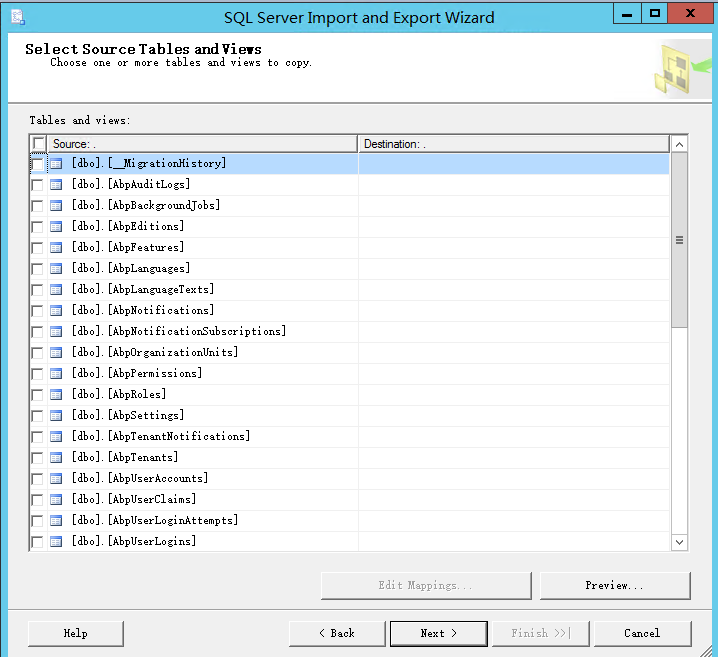Check the AbpFeatures table checkbox
718x657 pixels.
(x=37, y=248)
